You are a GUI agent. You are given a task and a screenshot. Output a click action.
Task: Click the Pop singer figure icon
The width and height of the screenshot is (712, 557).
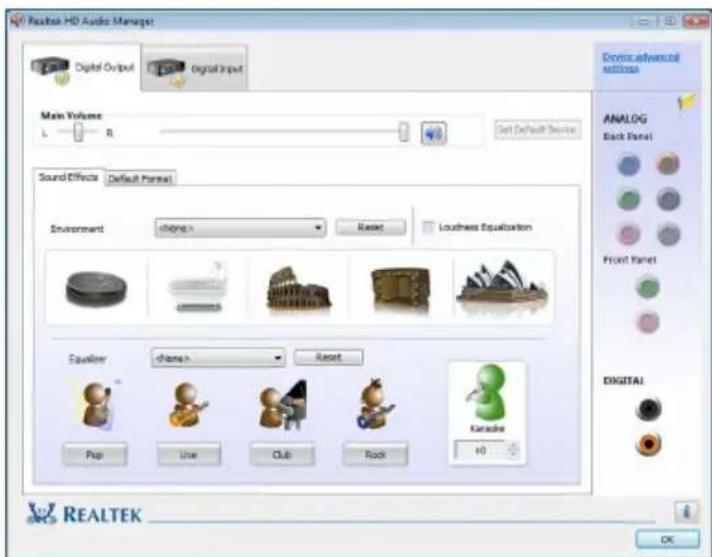click(96, 404)
